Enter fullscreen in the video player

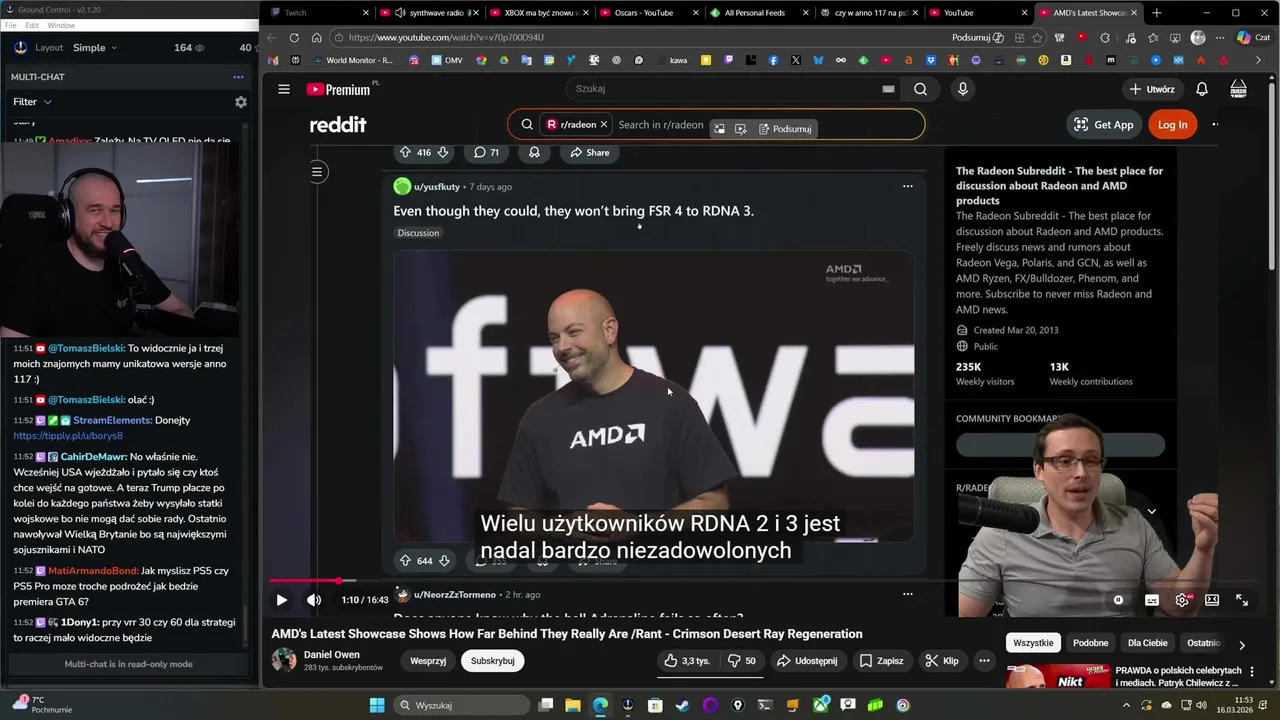tap(1242, 600)
